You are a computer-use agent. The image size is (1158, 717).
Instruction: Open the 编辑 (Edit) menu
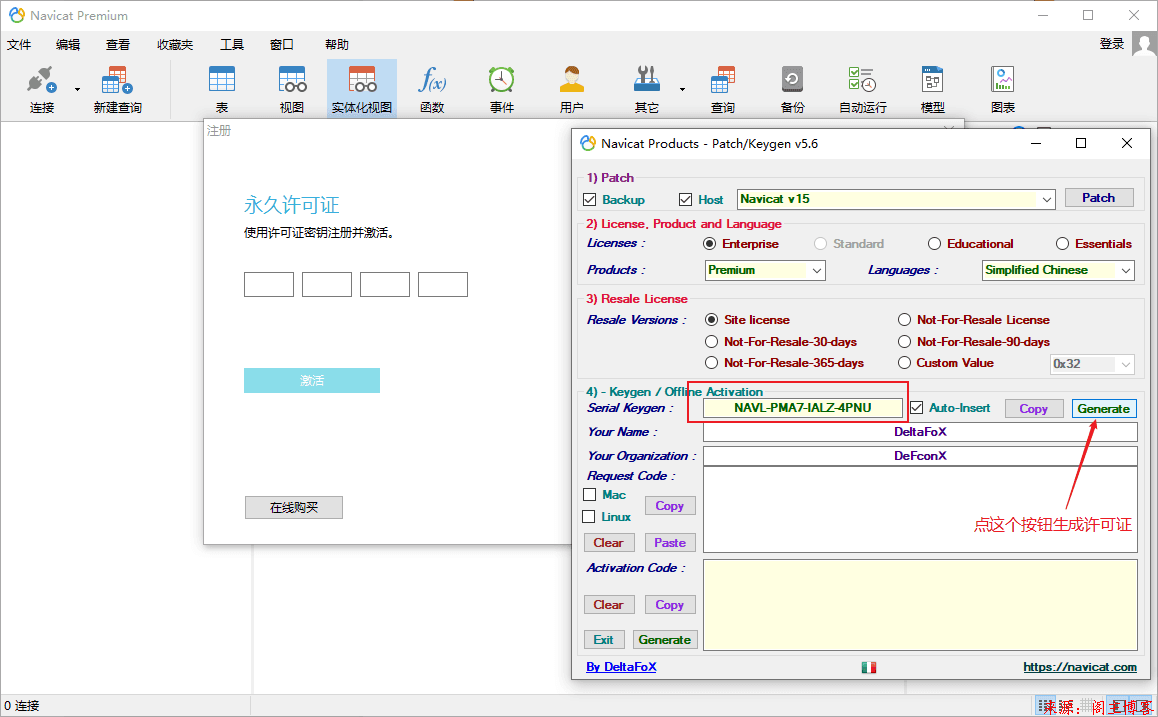[68, 44]
